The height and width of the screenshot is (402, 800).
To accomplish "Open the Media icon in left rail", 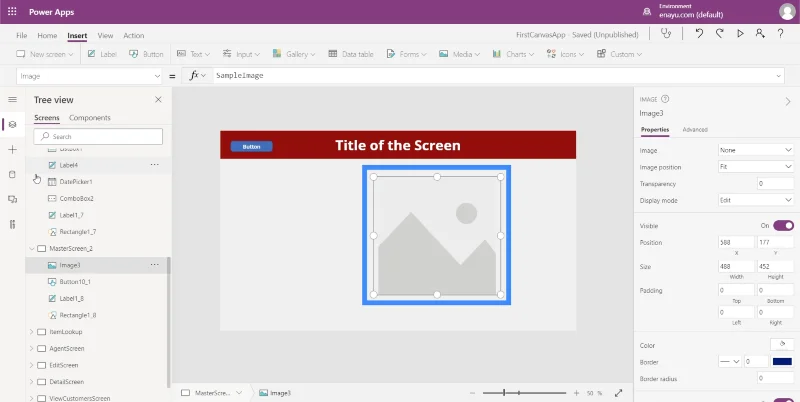I will click(x=13, y=199).
